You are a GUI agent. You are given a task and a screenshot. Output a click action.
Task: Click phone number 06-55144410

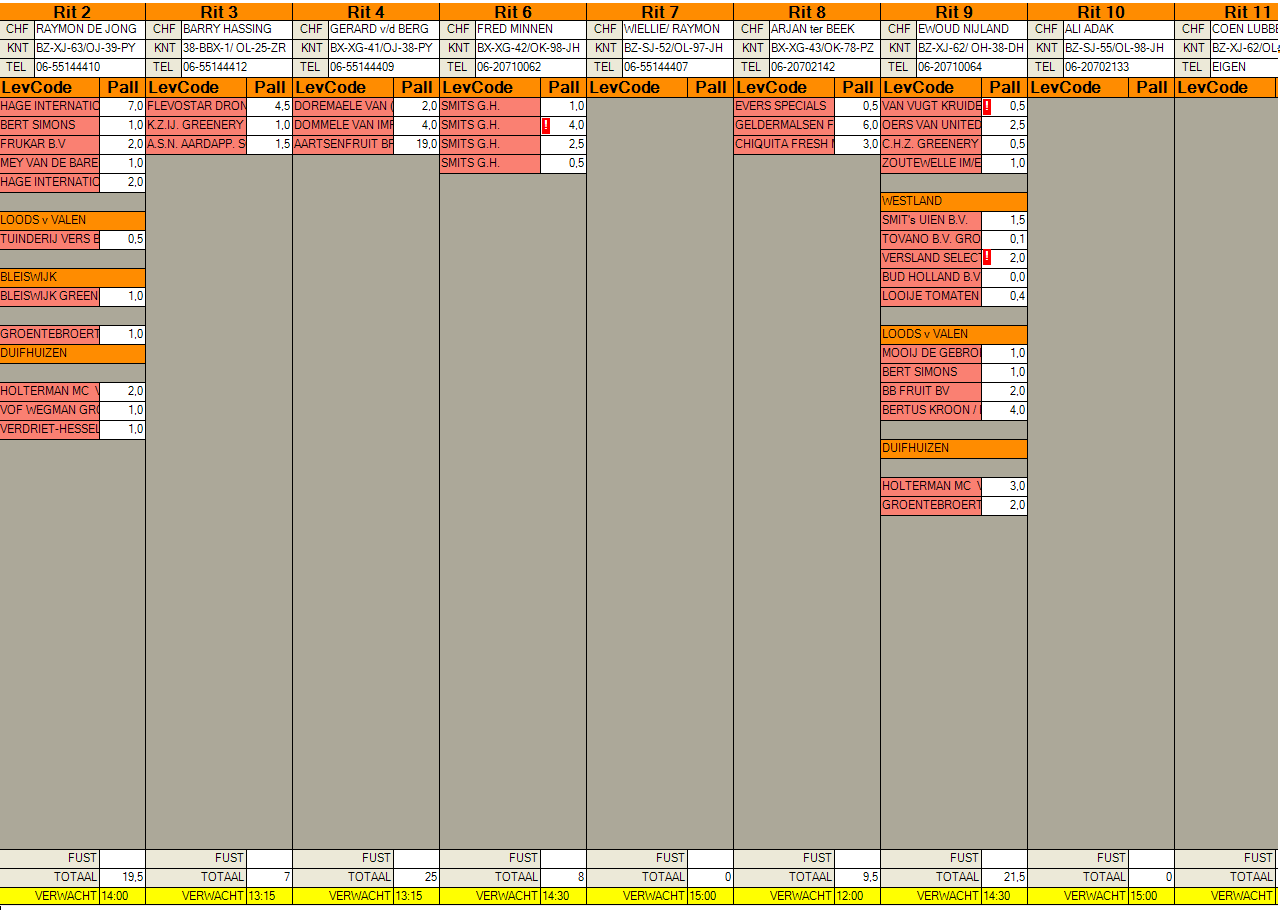pos(90,68)
